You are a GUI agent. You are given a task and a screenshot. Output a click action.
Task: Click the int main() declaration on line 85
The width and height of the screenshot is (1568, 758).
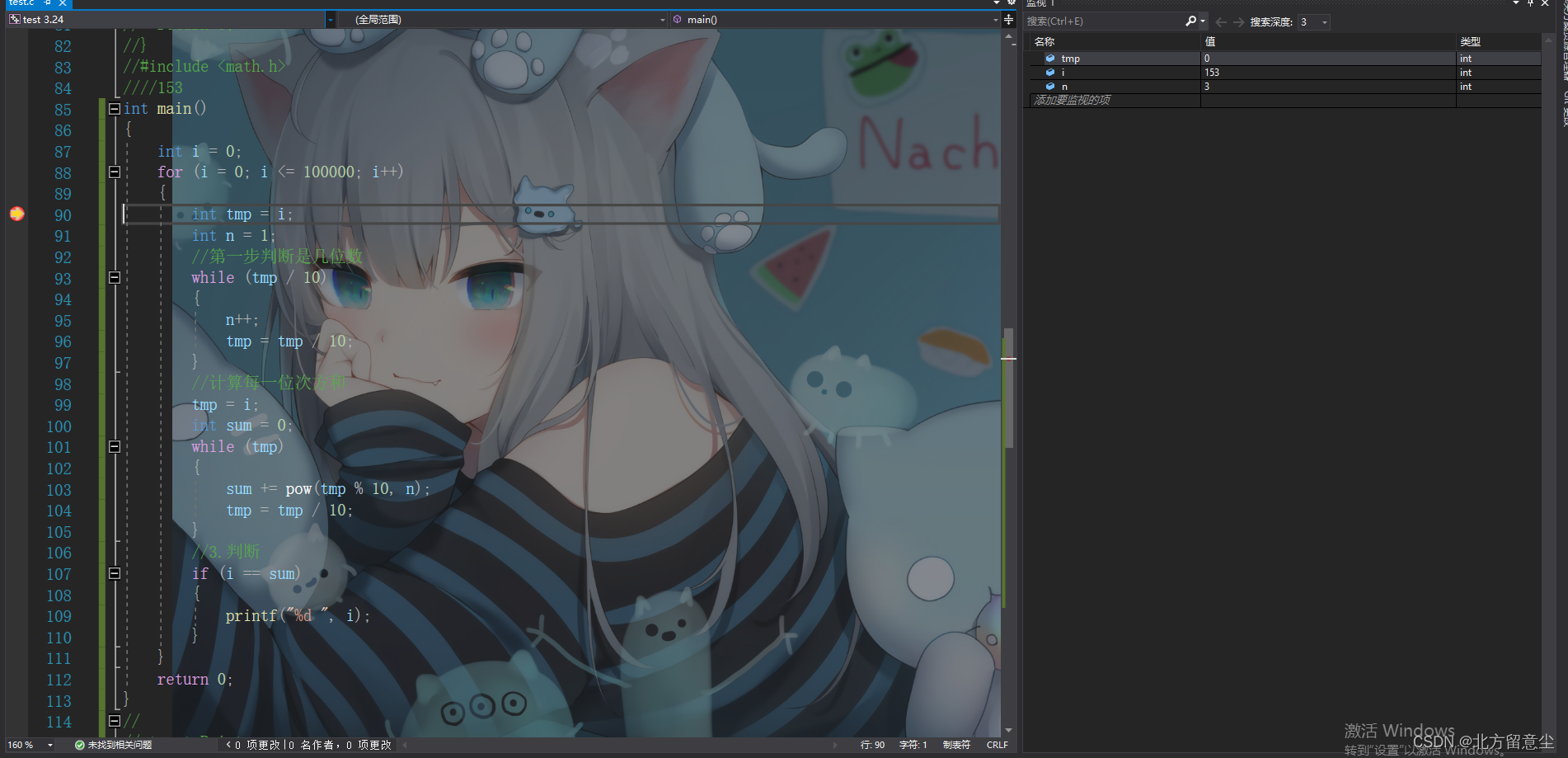(x=165, y=109)
